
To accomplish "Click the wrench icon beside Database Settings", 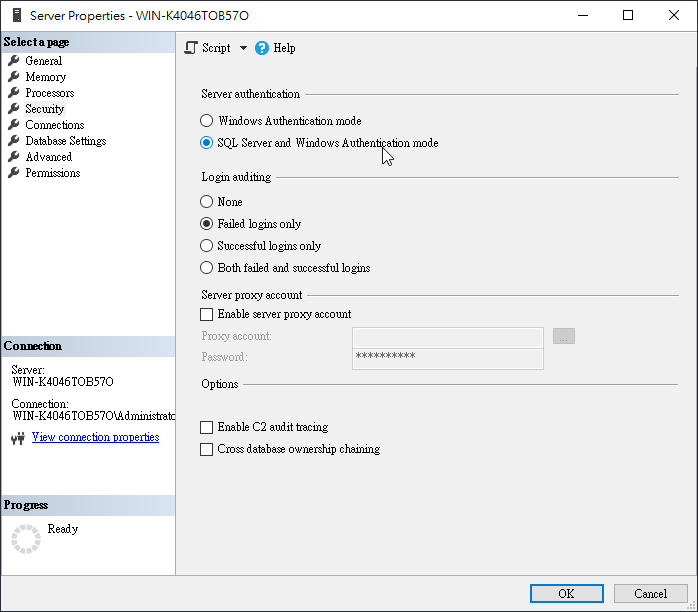I will (x=14, y=140).
